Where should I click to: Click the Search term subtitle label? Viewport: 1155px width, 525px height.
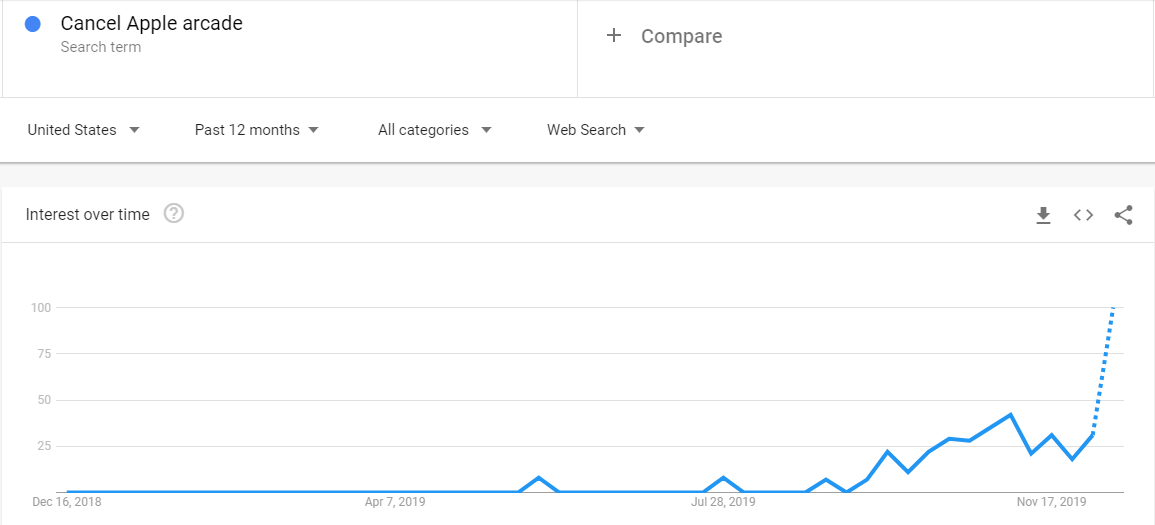point(100,47)
